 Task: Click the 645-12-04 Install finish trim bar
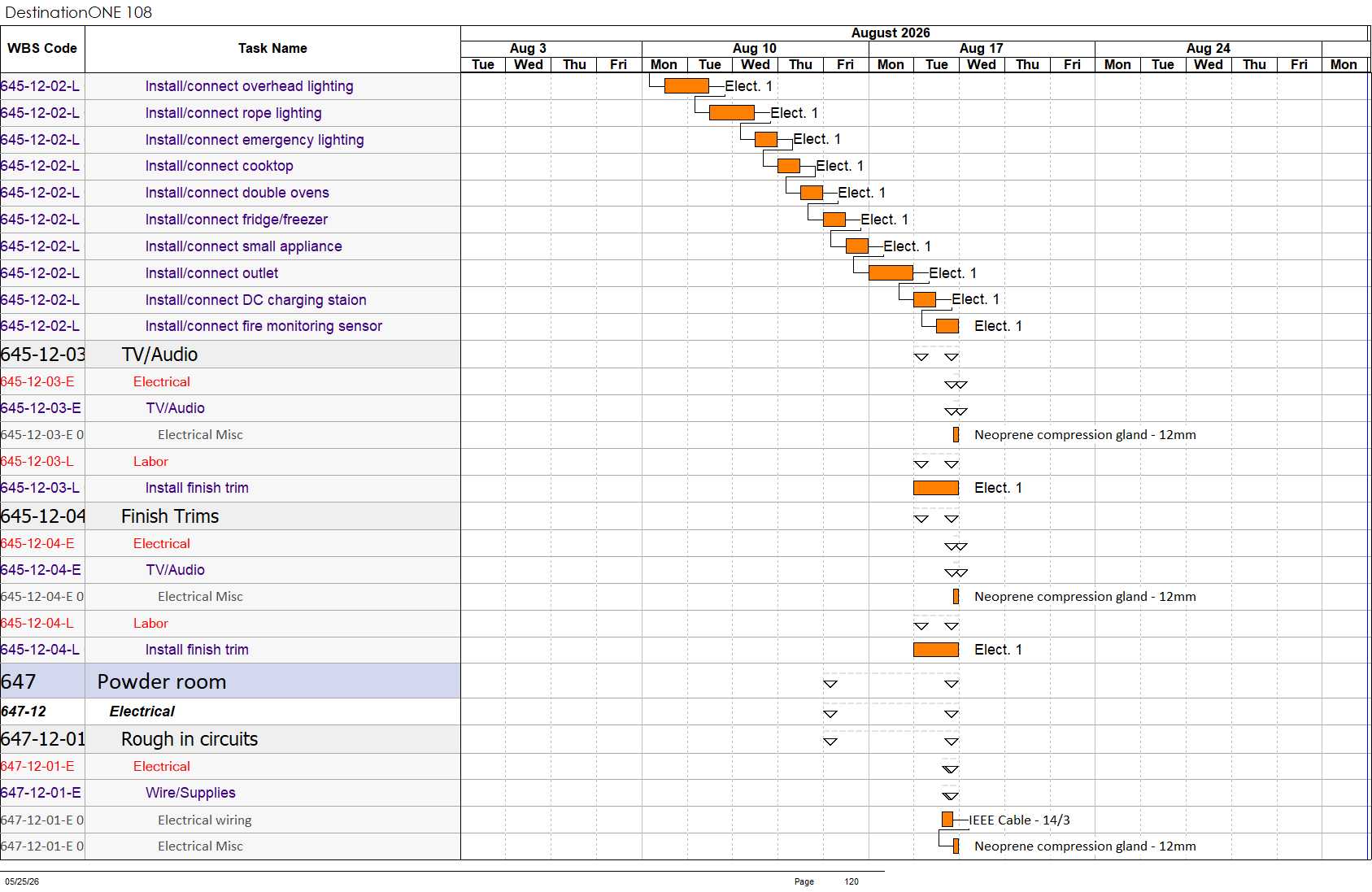[x=936, y=650]
